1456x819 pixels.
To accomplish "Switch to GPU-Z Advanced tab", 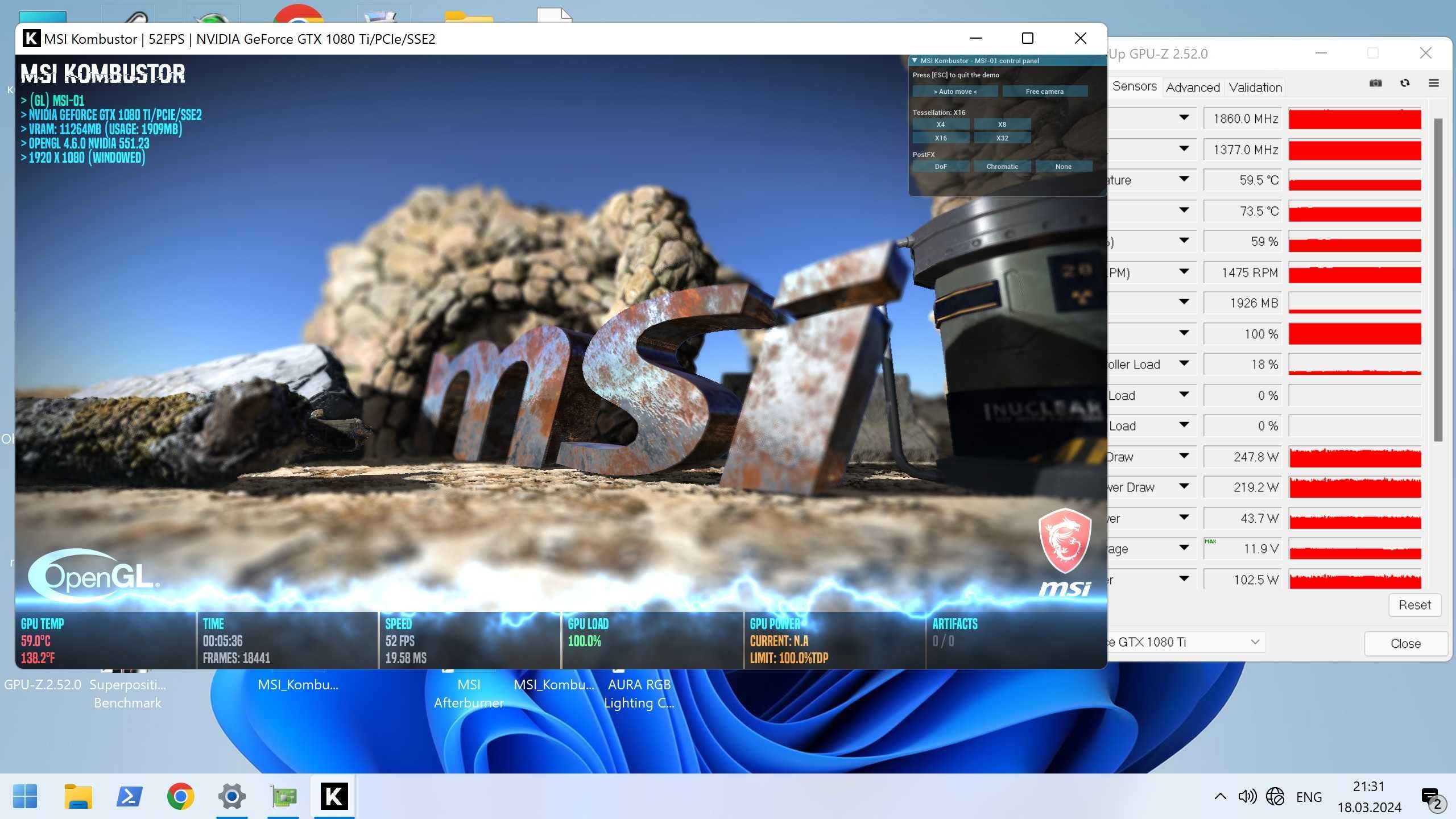I will point(1193,87).
